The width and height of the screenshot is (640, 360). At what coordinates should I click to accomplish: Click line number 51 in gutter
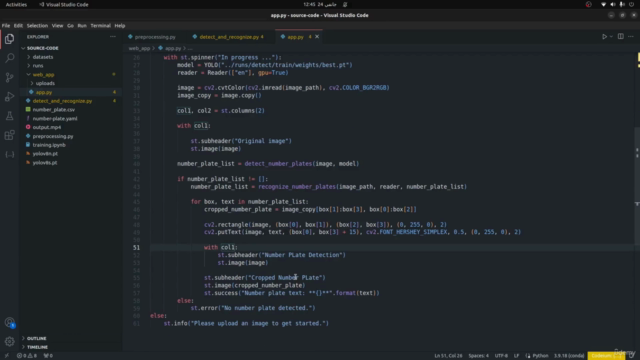[136, 247]
